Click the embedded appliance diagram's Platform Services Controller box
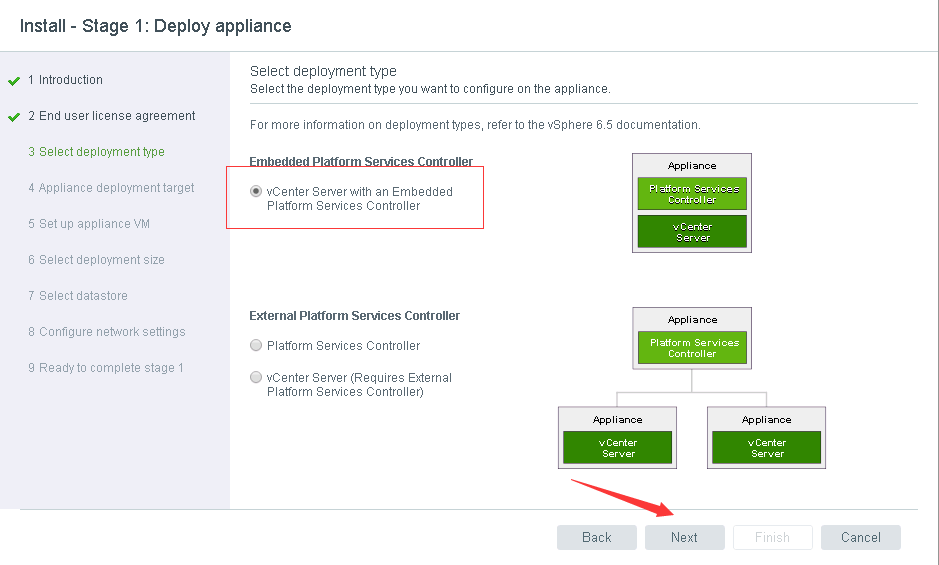 [x=692, y=194]
